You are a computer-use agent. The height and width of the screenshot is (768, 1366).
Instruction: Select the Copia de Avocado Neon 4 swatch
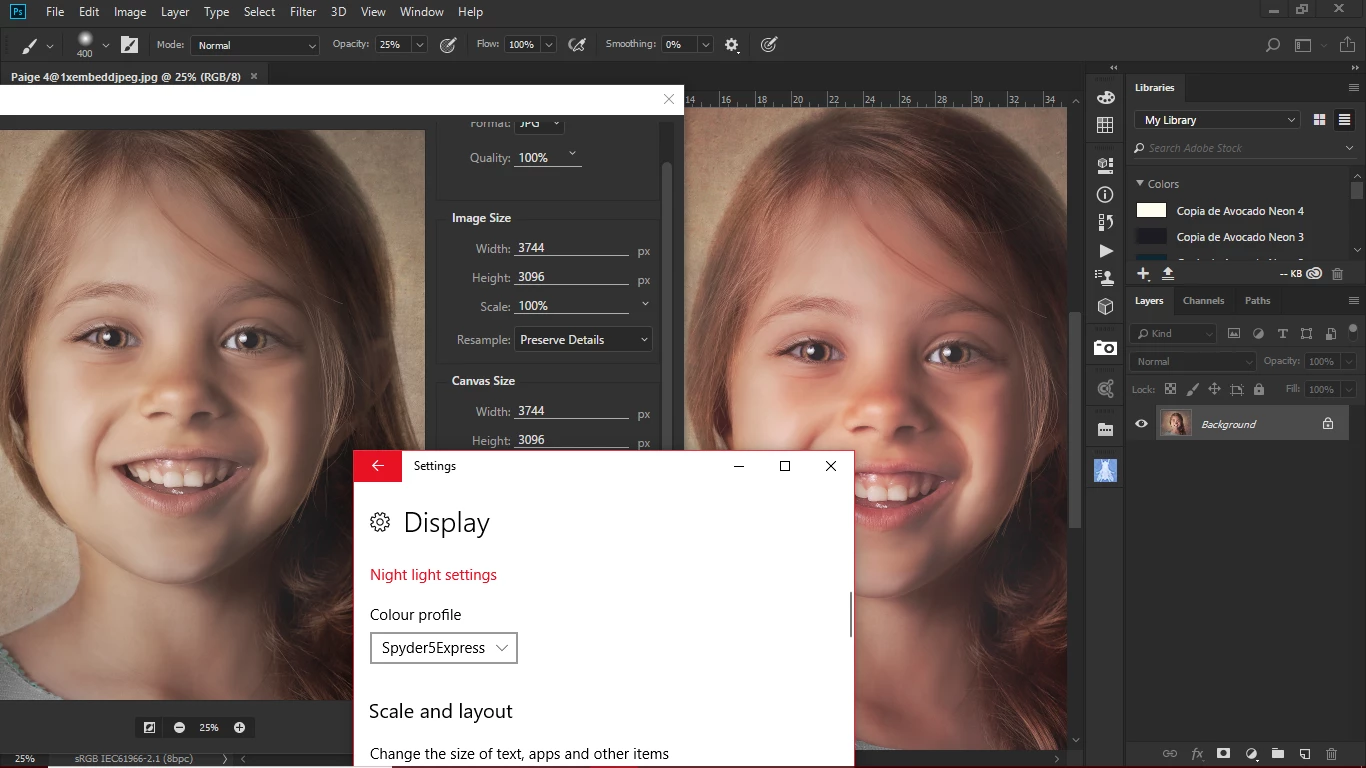click(x=1151, y=211)
